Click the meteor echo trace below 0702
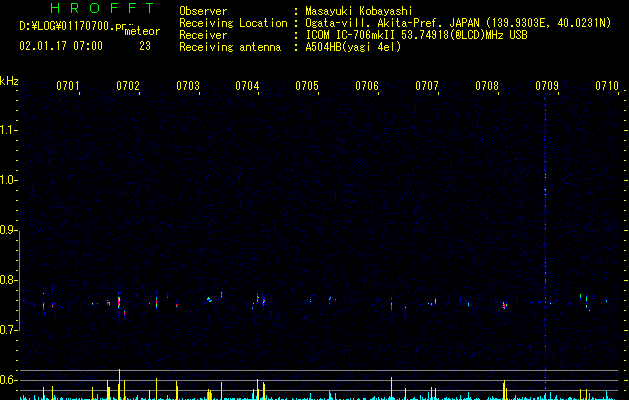The width and height of the screenshot is (629, 400). point(119,301)
